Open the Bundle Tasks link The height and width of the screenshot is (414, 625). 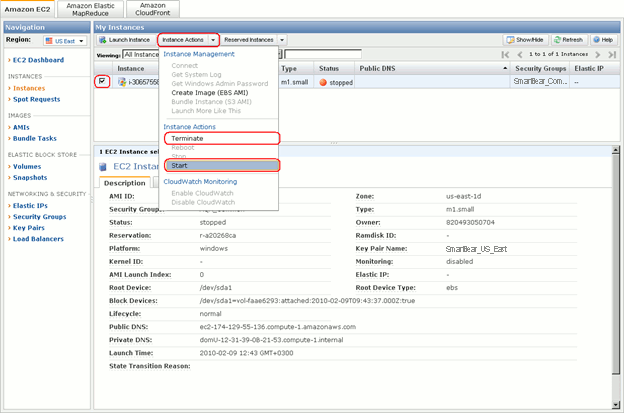tap(35, 139)
